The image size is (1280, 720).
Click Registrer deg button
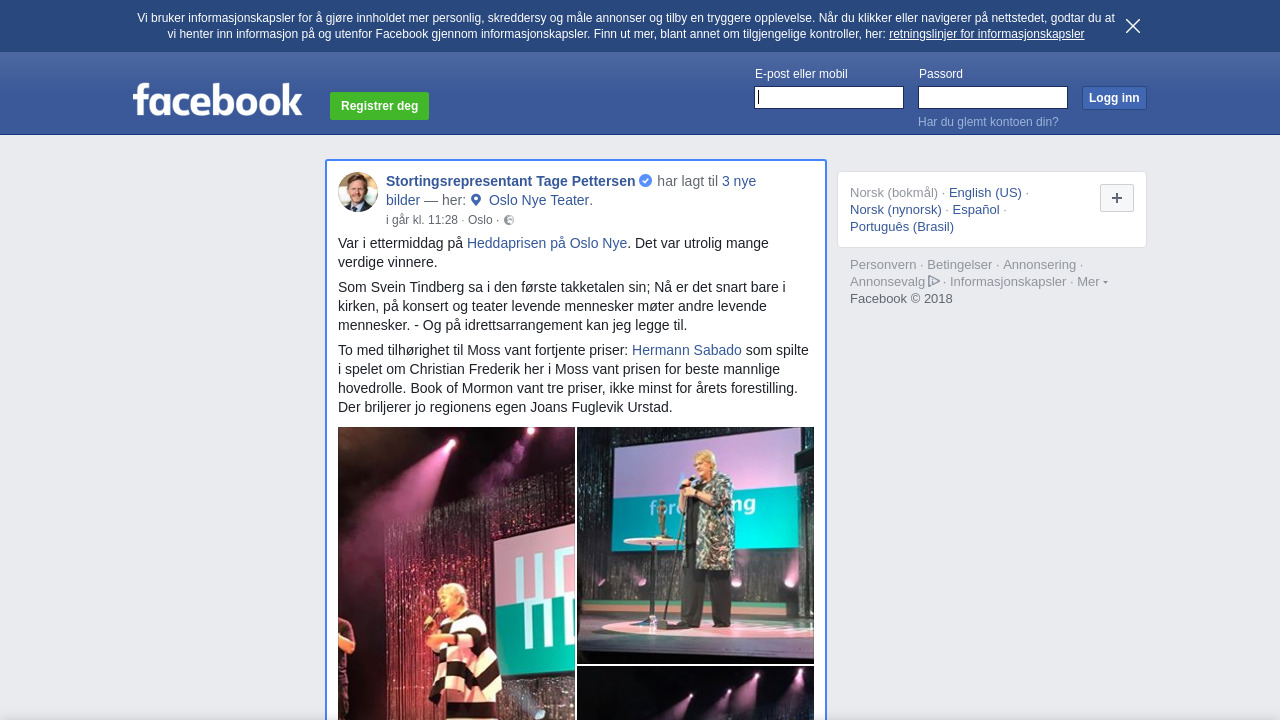point(379,106)
